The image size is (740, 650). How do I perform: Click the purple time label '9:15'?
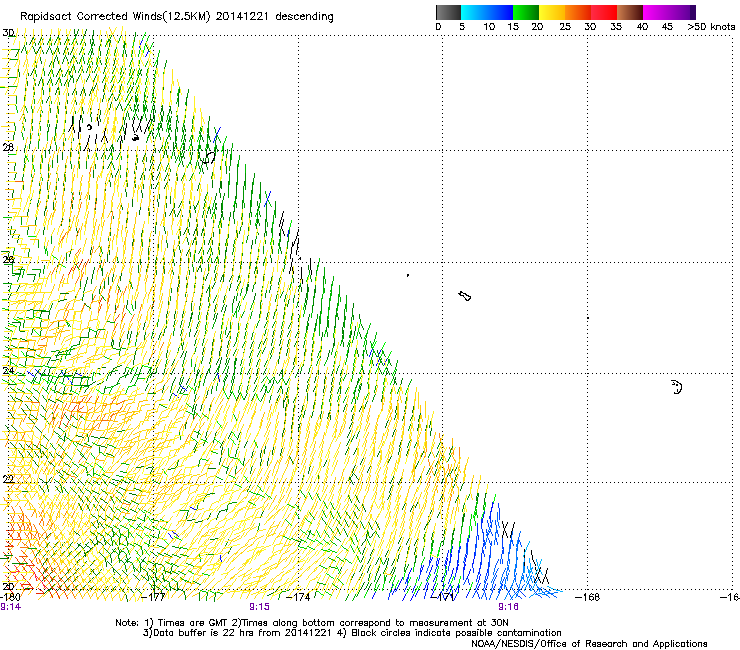[260, 607]
